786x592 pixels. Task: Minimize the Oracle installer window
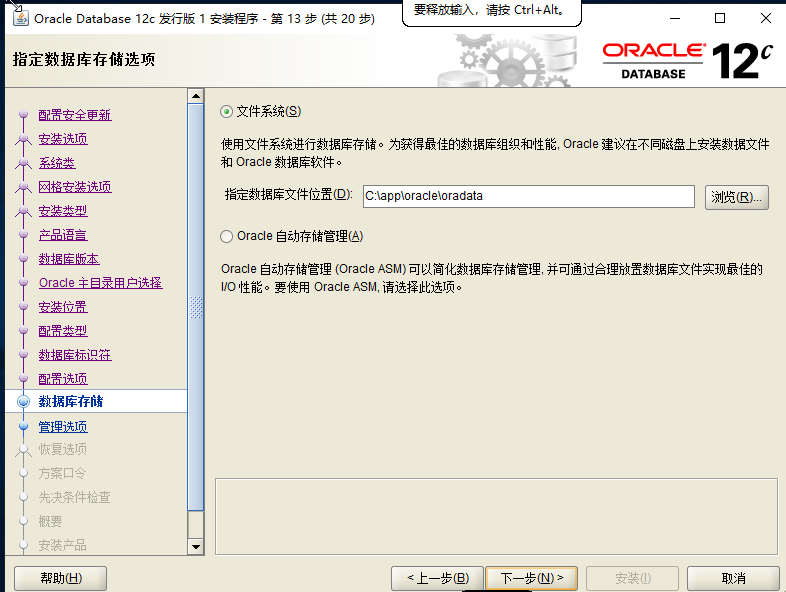675,19
